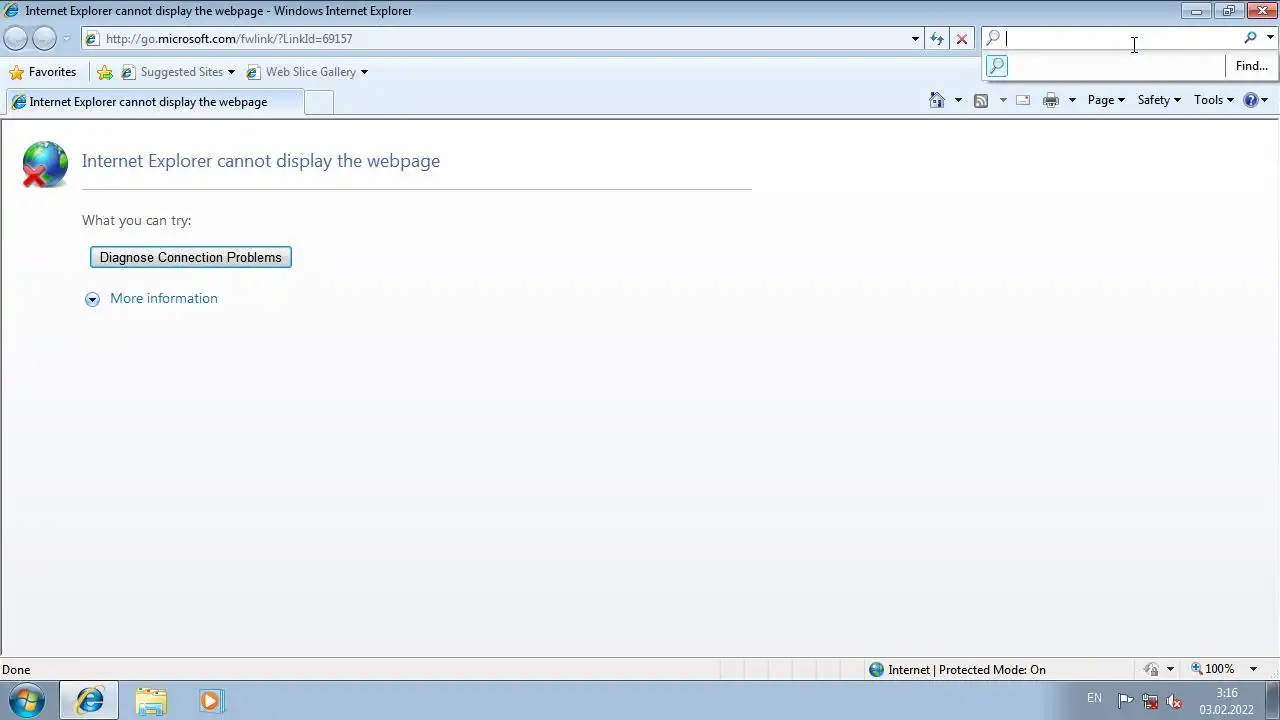This screenshot has width=1280, height=720.
Task: Open Find... in search dropdown
Action: 1251,66
